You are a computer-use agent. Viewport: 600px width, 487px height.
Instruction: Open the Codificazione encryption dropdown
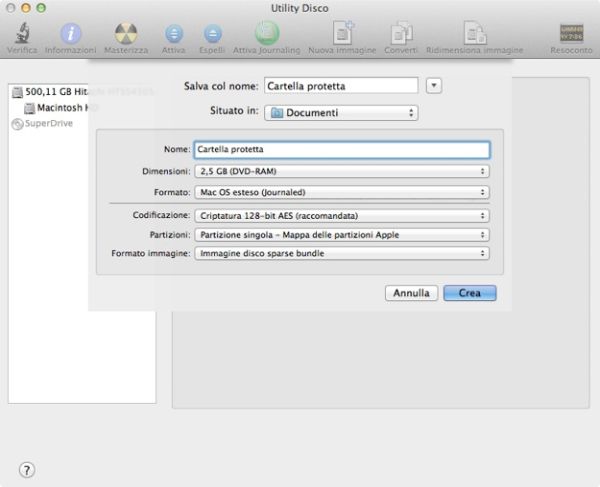(x=341, y=215)
